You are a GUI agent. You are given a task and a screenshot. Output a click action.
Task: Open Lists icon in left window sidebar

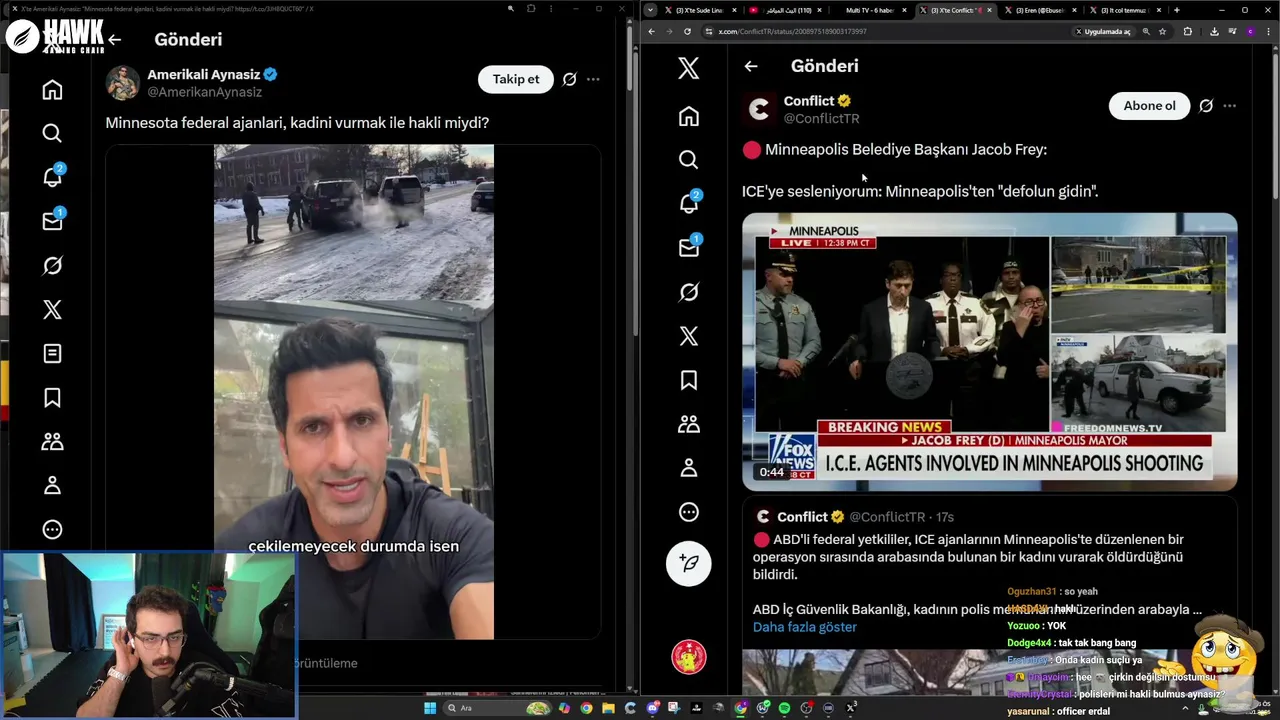[x=52, y=353]
